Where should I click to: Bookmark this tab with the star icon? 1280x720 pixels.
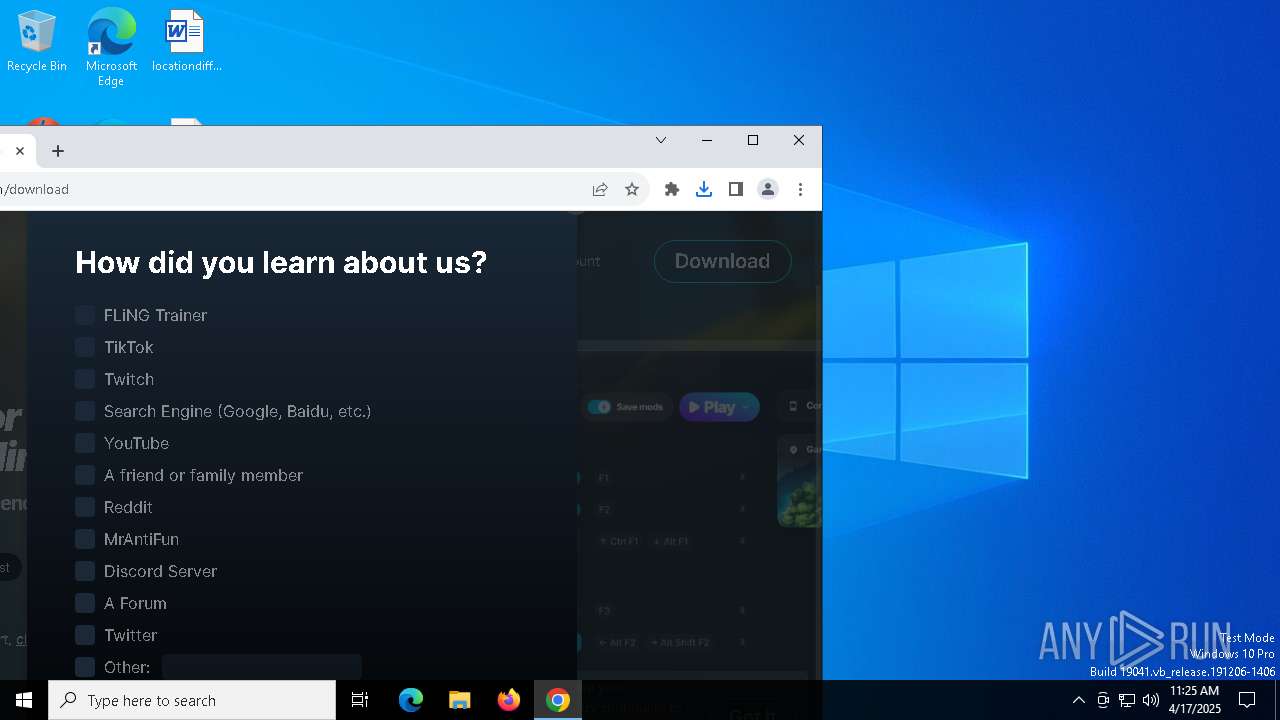632,189
